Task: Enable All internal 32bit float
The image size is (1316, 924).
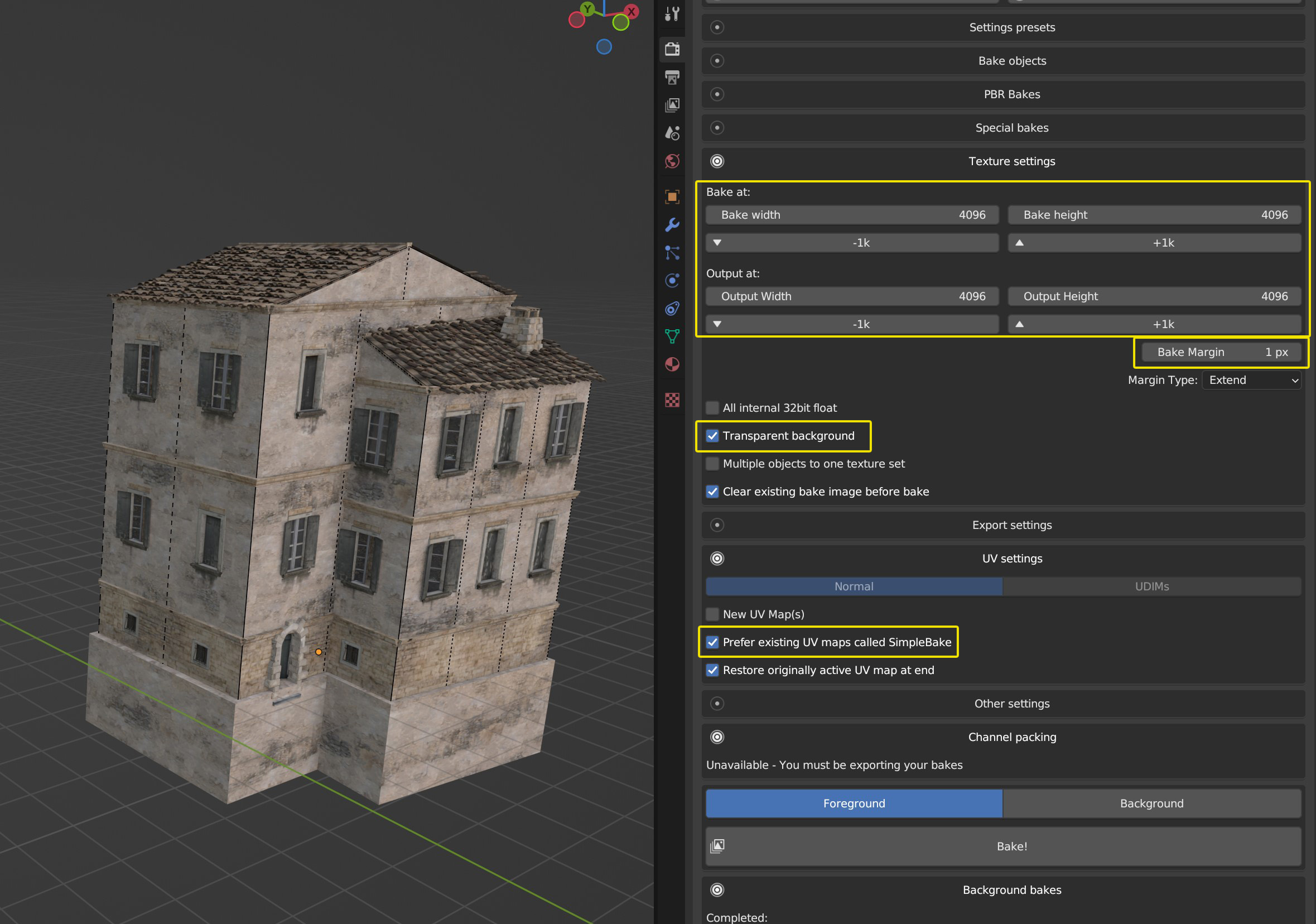Action: pyautogui.click(x=712, y=407)
